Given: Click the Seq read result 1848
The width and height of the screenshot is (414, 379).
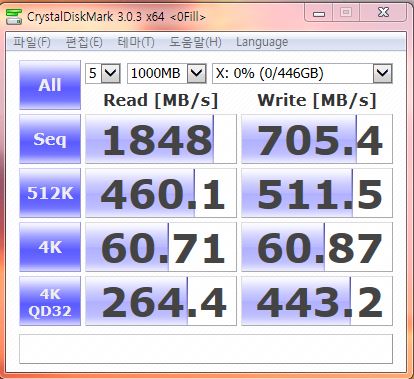Looking at the screenshot, I should [161, 139].
